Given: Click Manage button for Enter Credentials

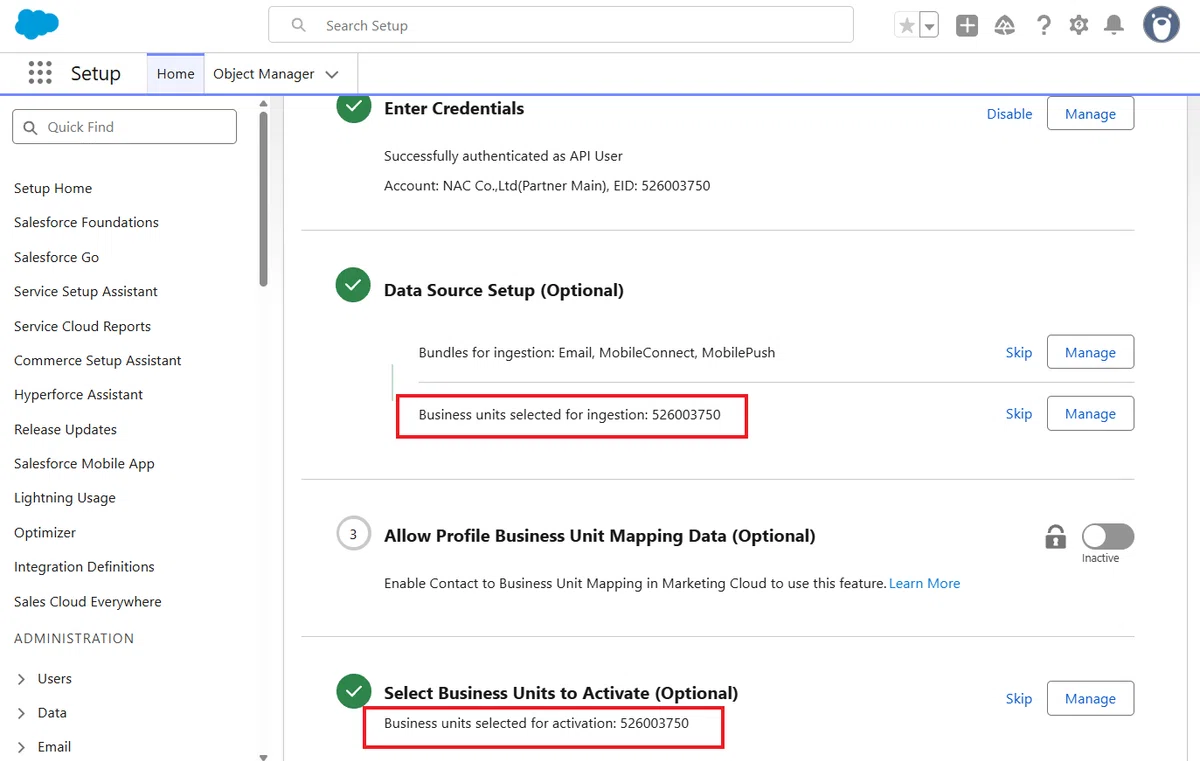Looking at the screenshot, I should pyautogui.click(x=1090, y=113).
